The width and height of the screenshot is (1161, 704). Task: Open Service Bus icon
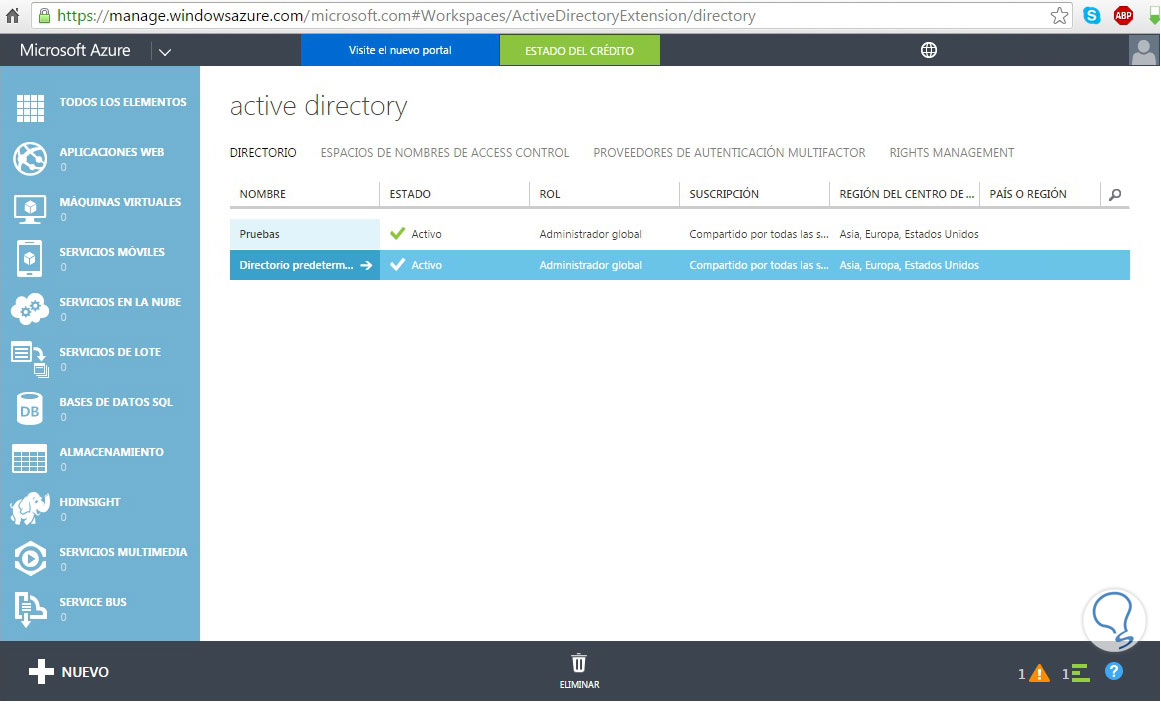pyautogui.click(x=30, y=609)
